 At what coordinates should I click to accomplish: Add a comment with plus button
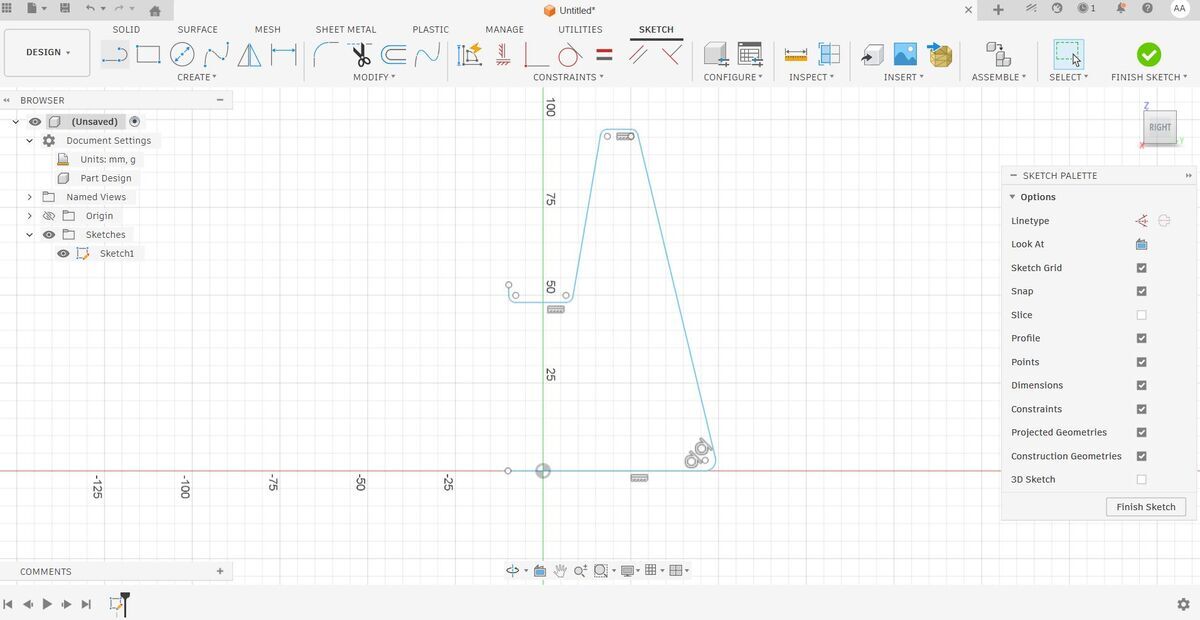click(220, 571)
